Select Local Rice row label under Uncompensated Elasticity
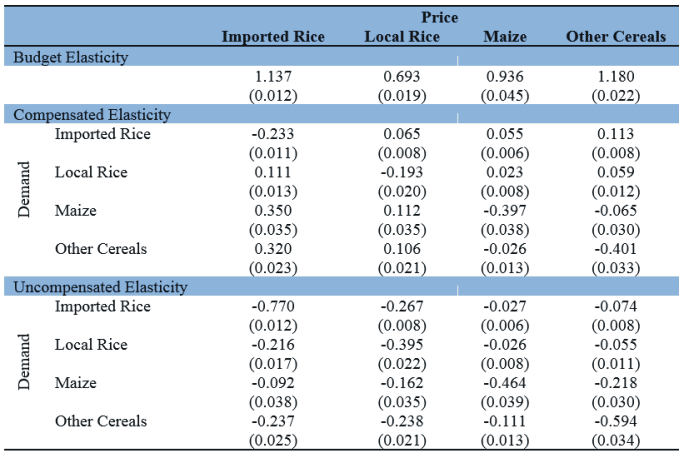The width and height of the screenshot is (679, 453). click(x=89, y=345)
